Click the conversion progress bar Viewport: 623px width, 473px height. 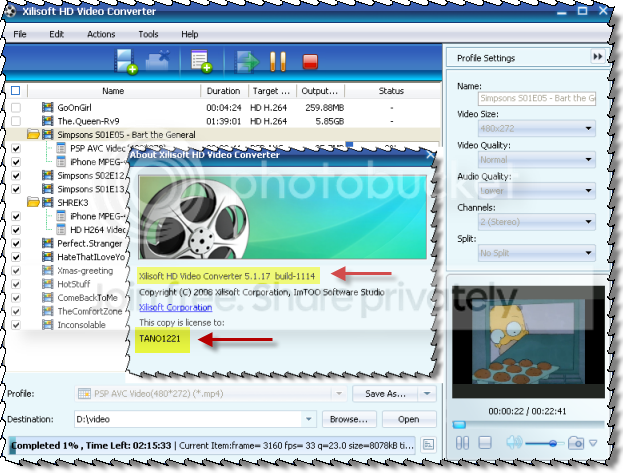[211, 445]
